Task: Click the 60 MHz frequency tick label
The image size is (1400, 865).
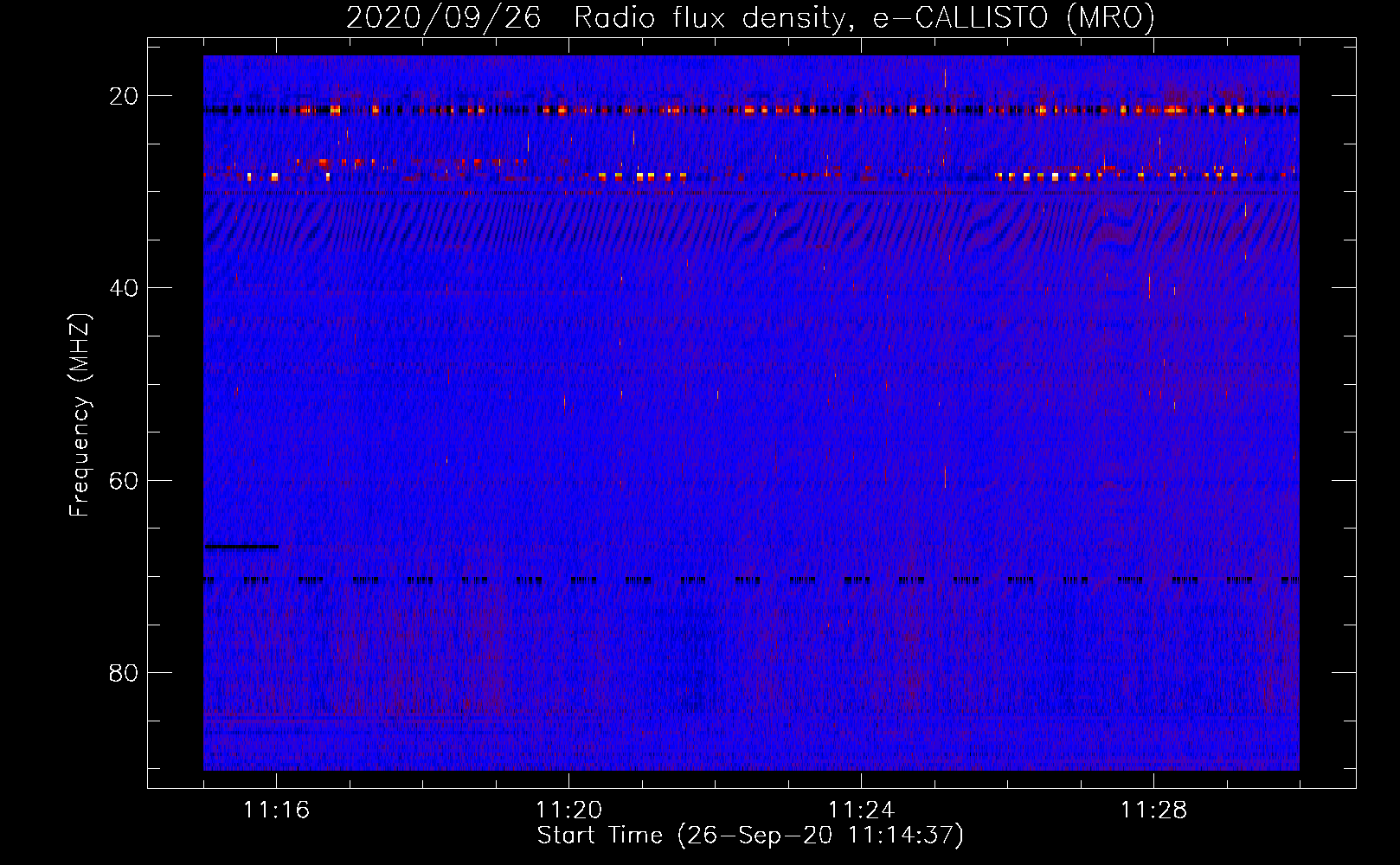Action: pos(124,480)
